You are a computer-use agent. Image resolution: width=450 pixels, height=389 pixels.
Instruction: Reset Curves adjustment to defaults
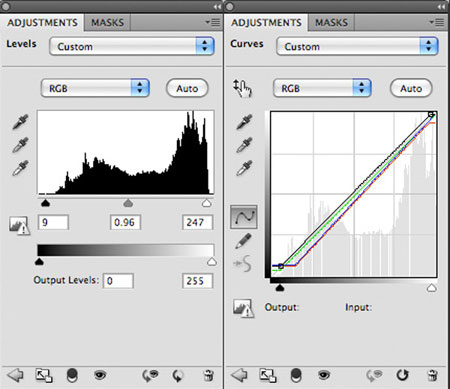click(402, 375)
